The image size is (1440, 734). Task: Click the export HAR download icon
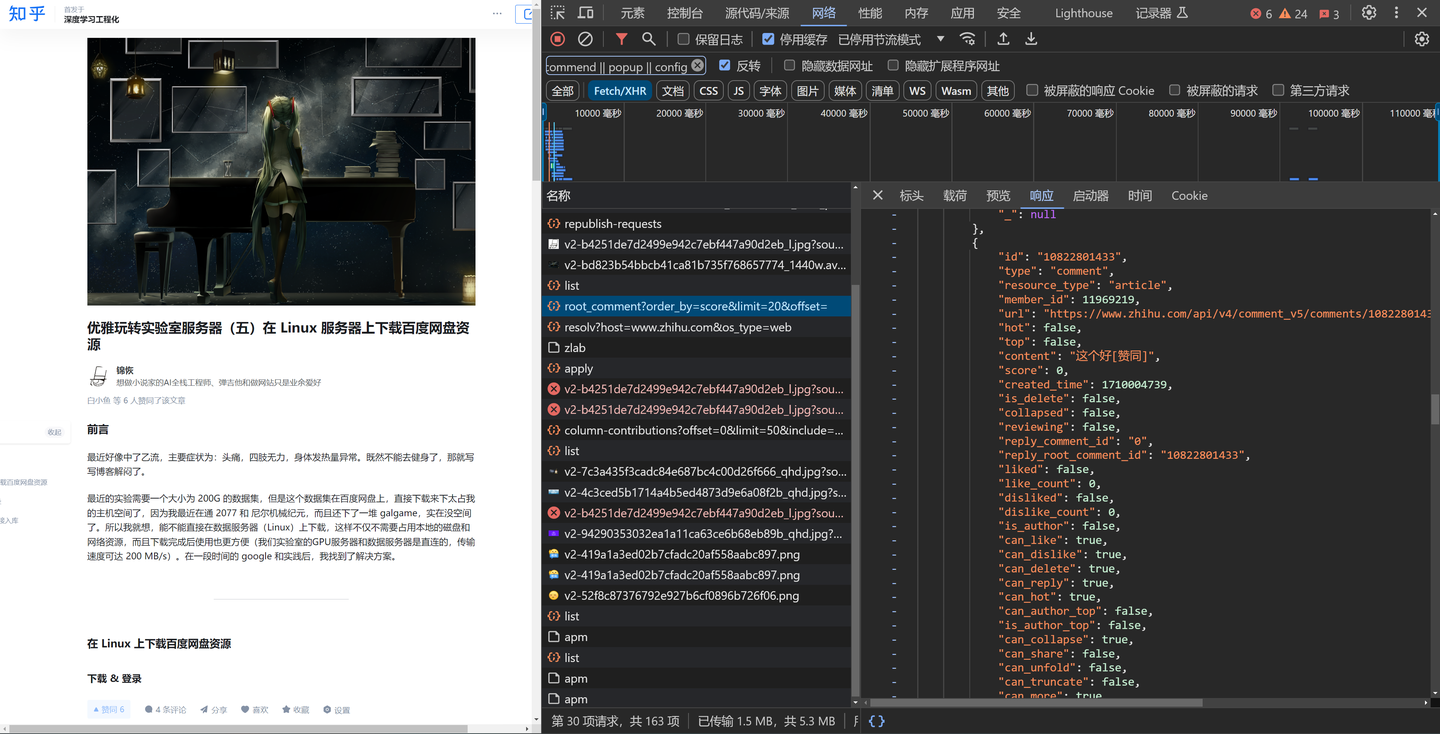click(x=1031, y=39)
